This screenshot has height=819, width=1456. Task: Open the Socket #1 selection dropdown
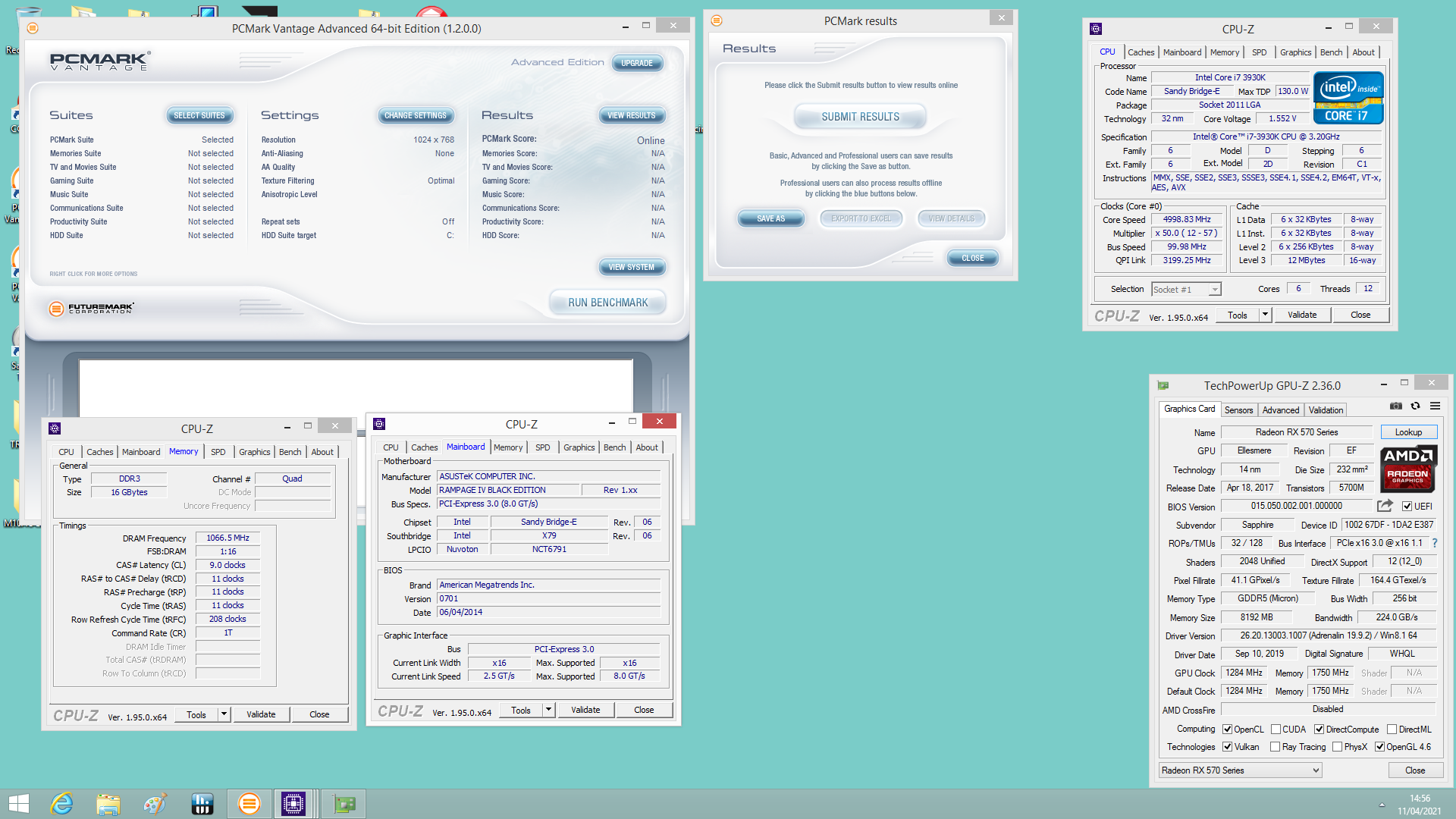[1186, 290]
